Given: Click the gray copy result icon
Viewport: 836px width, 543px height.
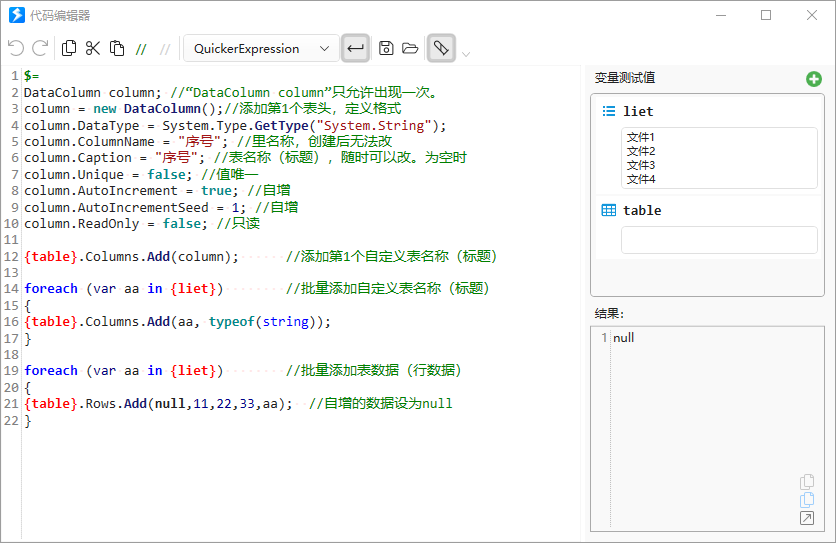Looking at the screenshot, I should tap(807, 482).
